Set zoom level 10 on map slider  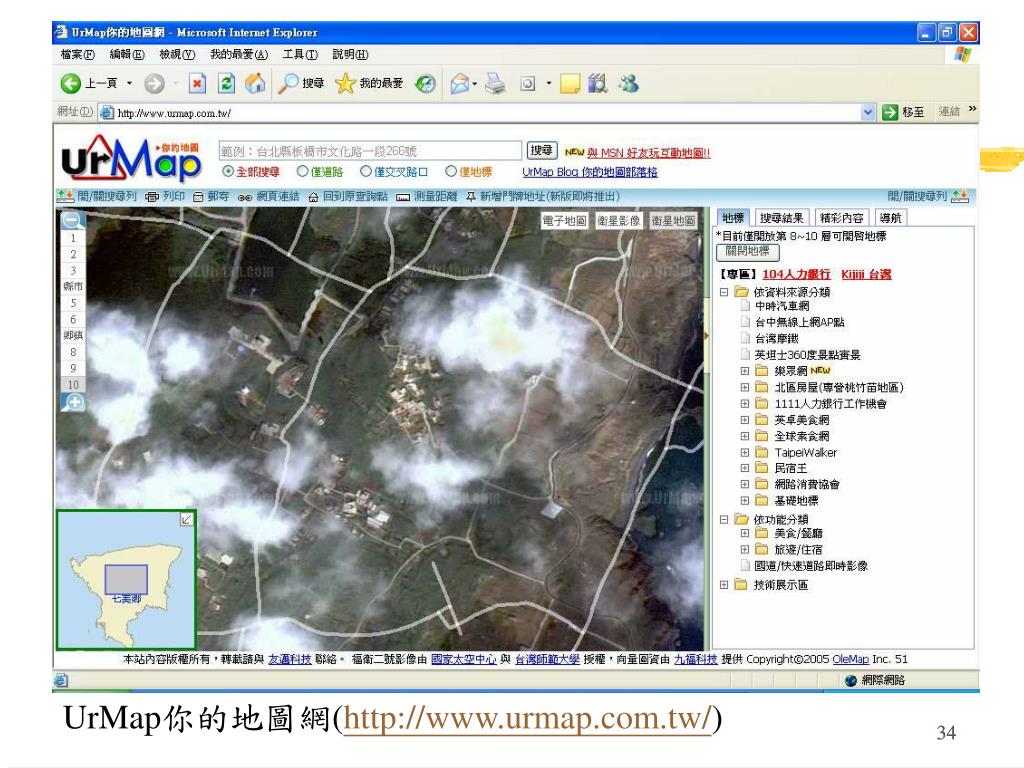[73, 385]
